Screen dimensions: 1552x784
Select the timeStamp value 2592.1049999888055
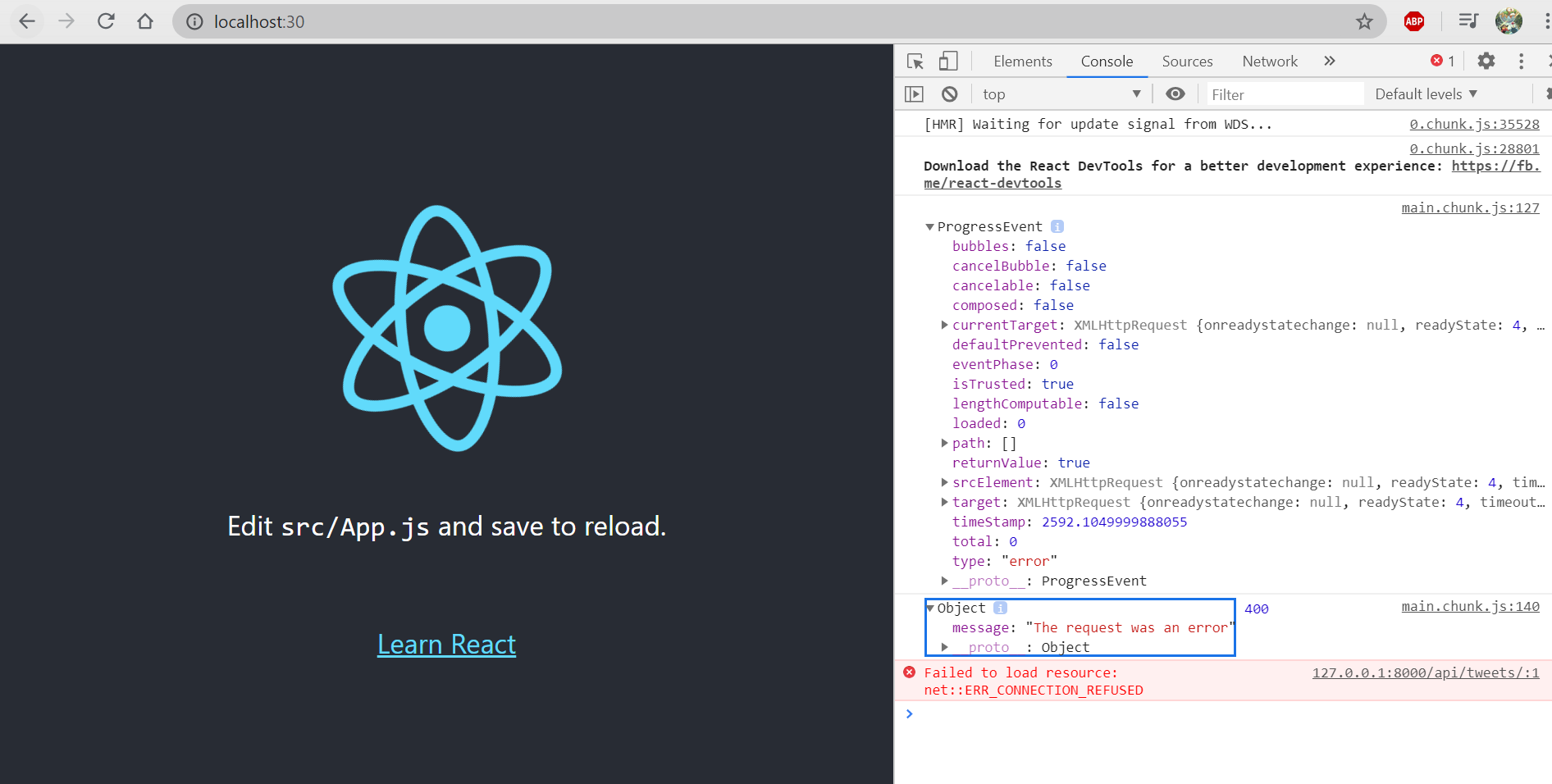pyautogui.click(x=1114, y=522)
